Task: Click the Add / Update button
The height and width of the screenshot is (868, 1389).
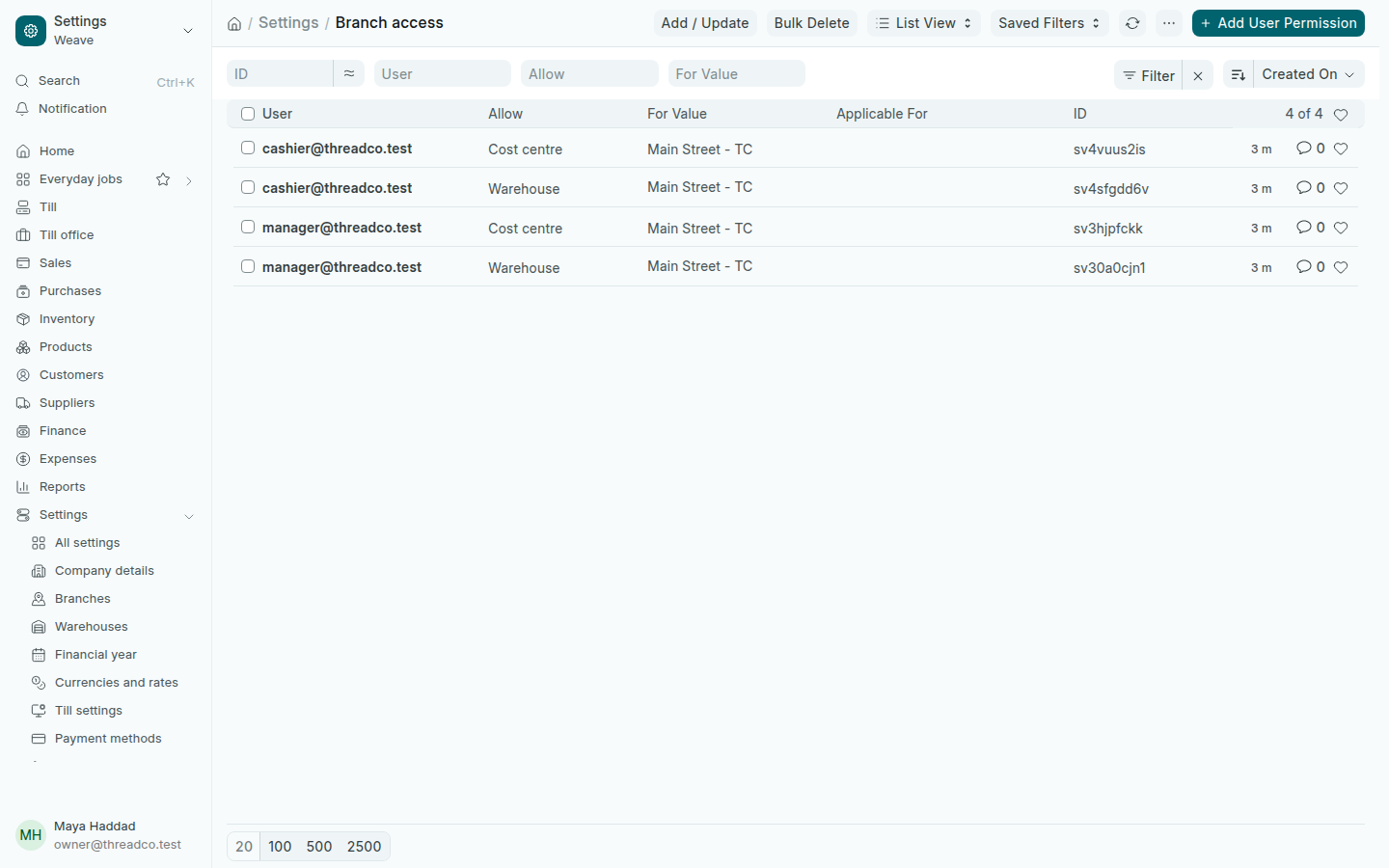Action: [705, 23]
